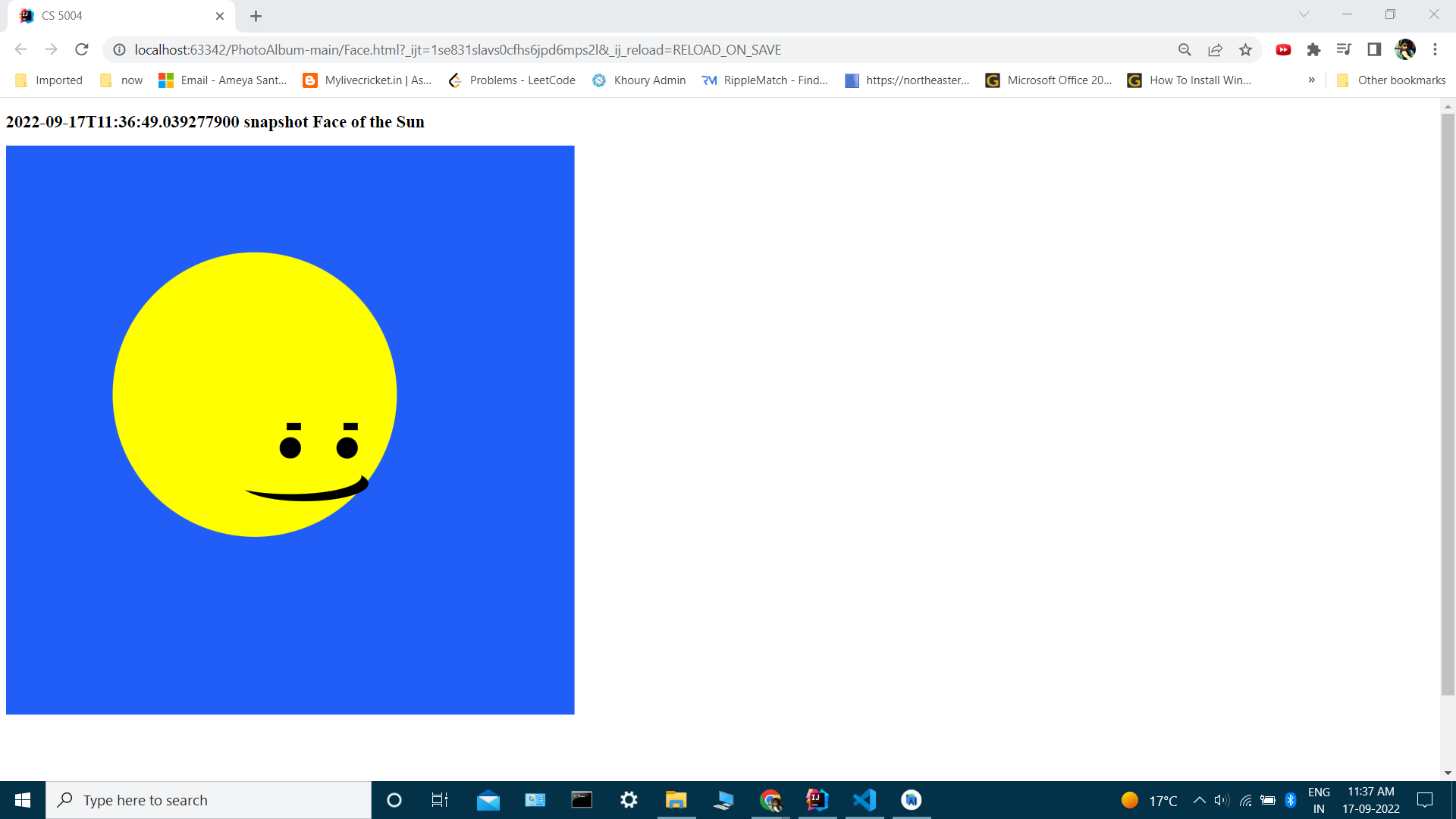Bookmark this page with the star
The image size is (1456, 819).
(1245, 49)
